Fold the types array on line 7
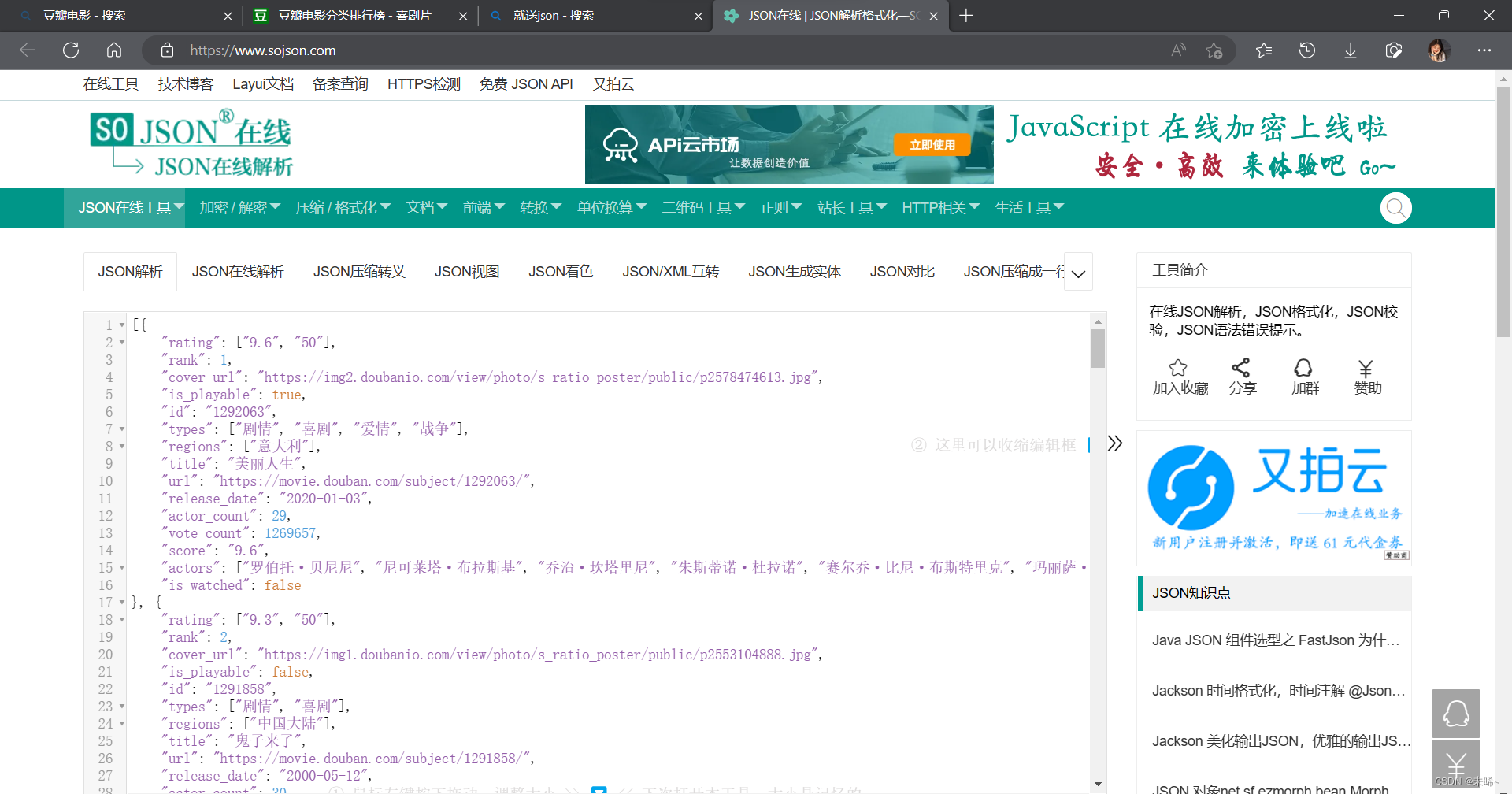1512x794 pixels. coord(122,429)
